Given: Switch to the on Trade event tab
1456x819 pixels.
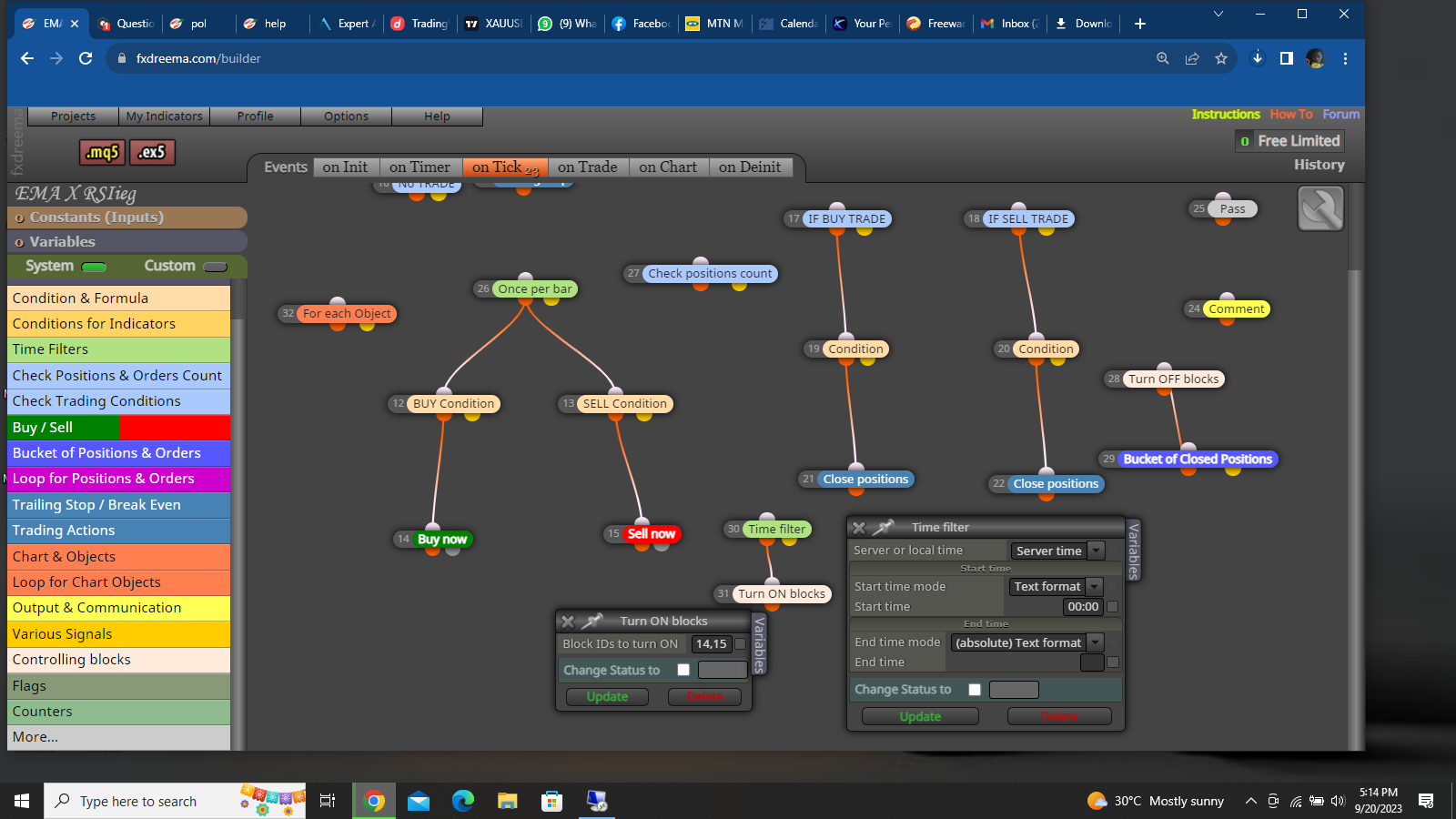Looking at the screenshot, I should tap(587, 167).
